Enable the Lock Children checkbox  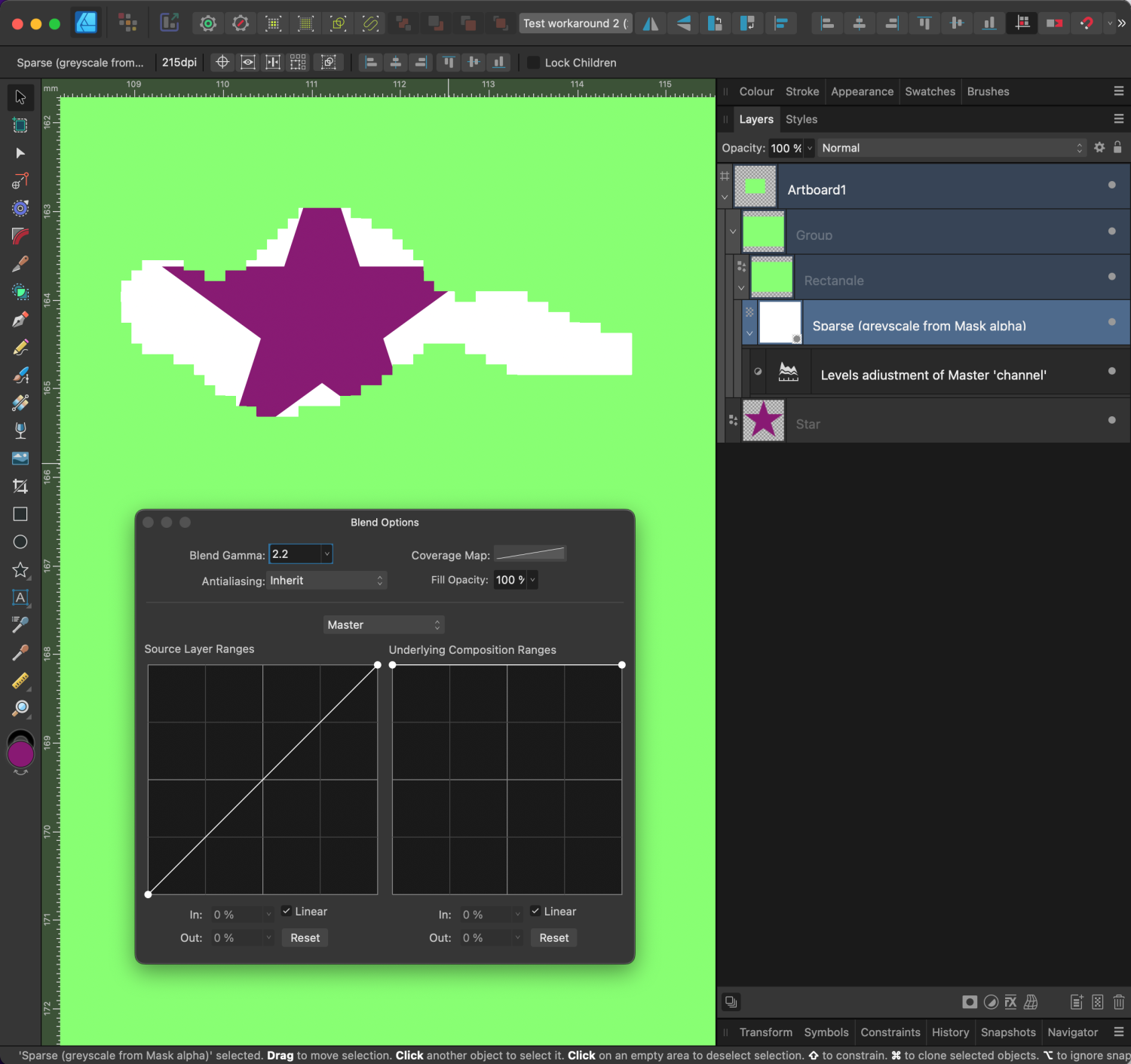pos(533,63)
